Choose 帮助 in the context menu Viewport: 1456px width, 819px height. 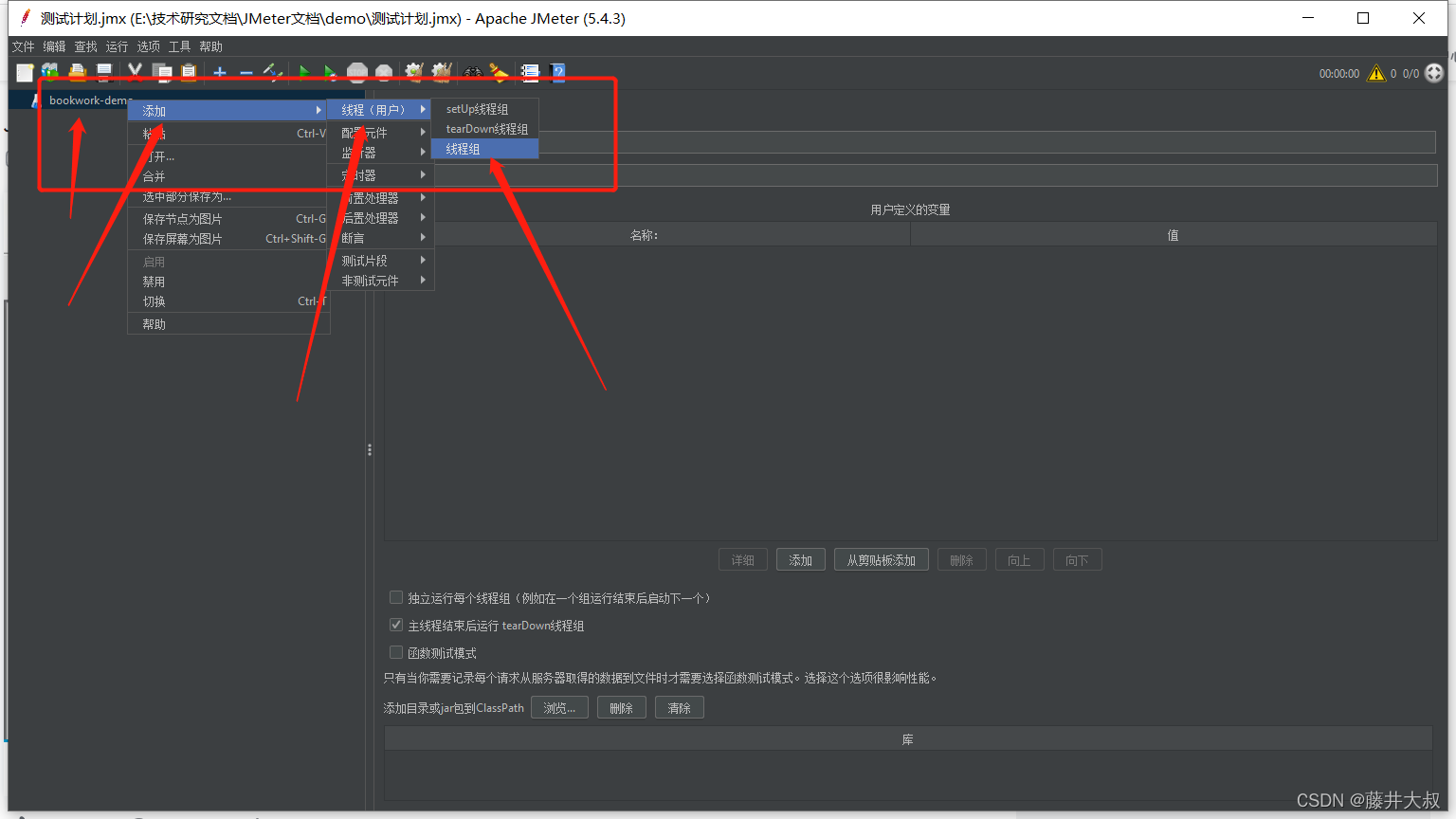tap(228, 324)
